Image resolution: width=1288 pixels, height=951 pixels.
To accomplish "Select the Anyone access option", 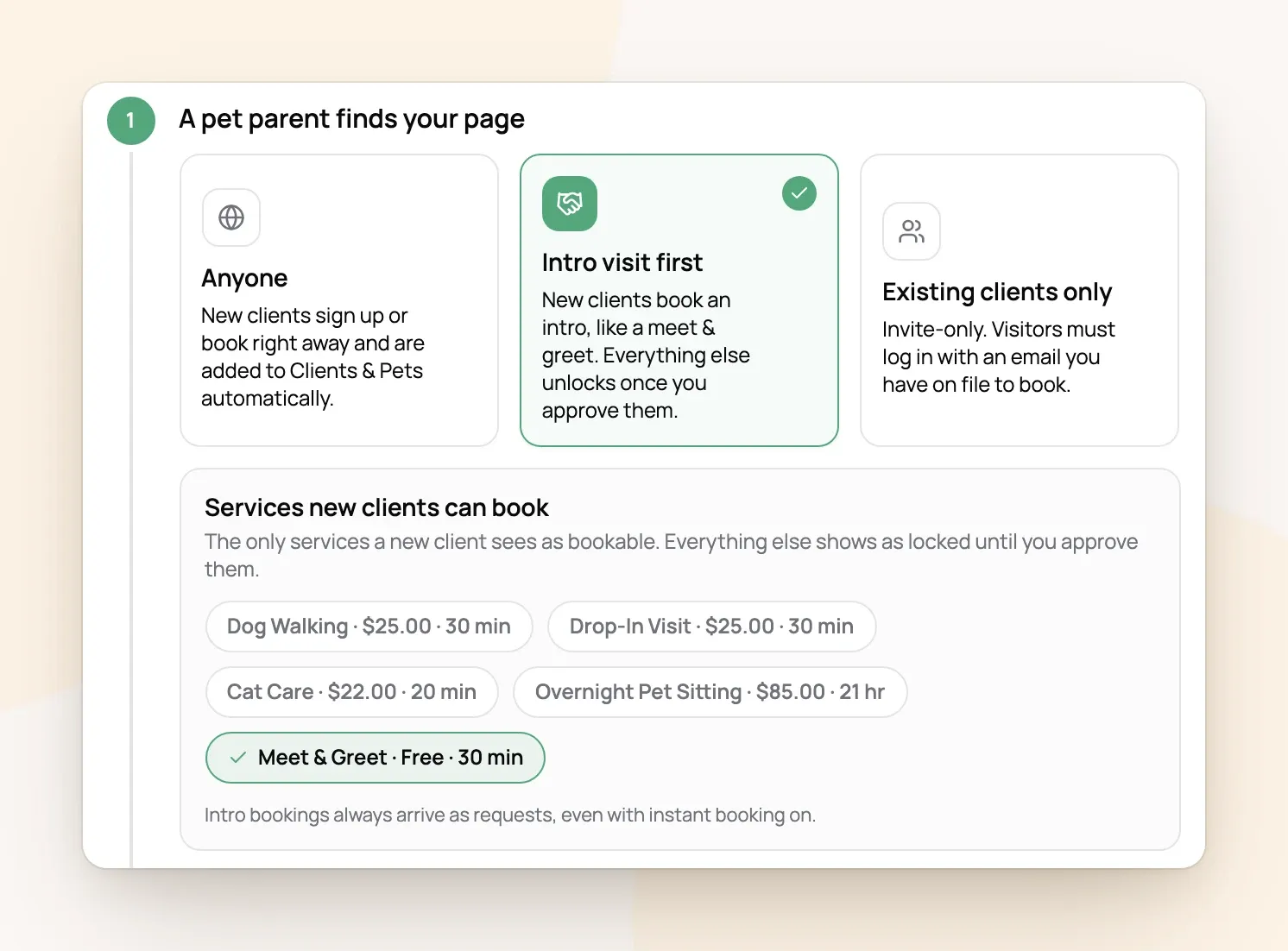I will (x=339, y=300).
